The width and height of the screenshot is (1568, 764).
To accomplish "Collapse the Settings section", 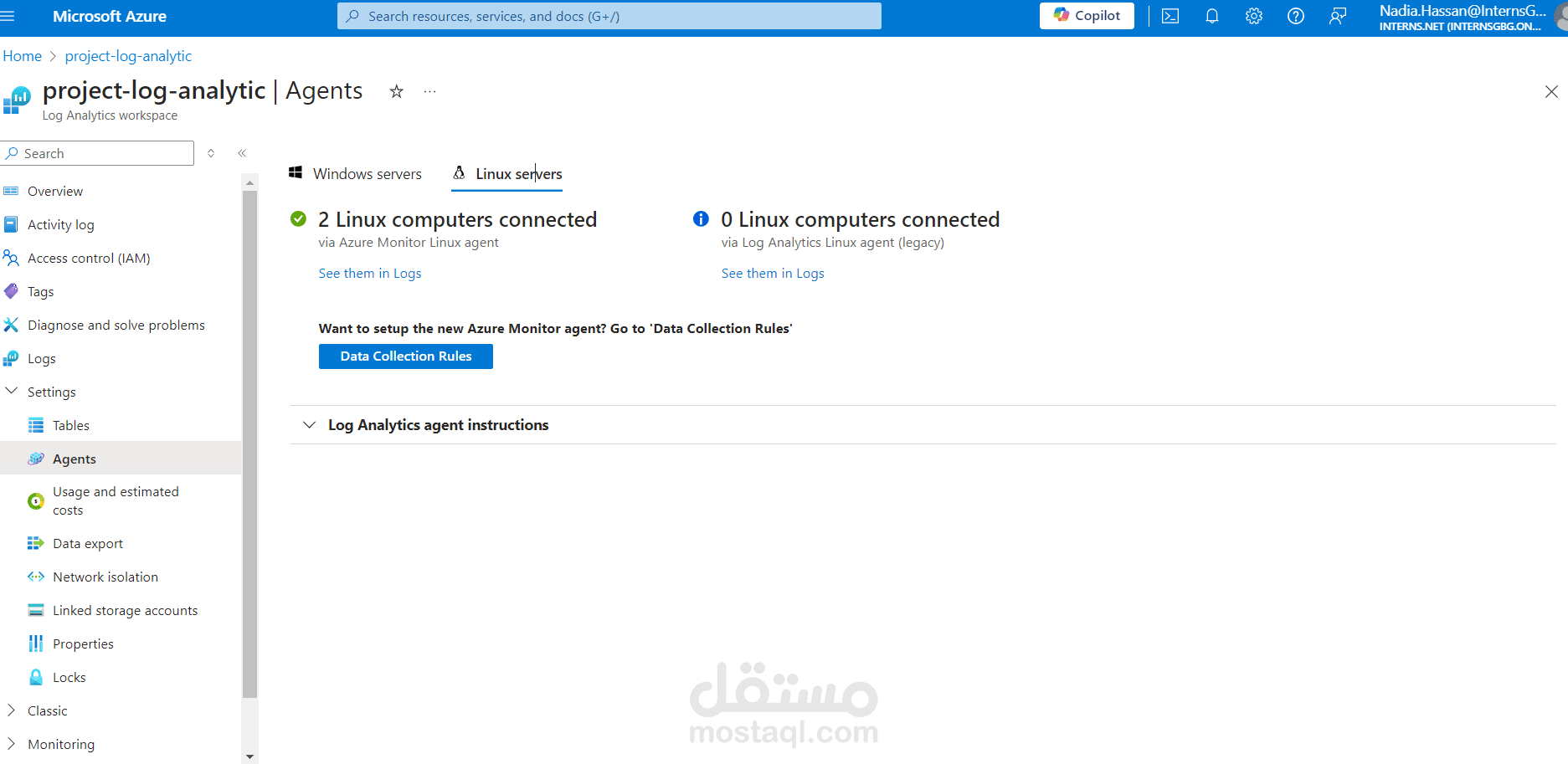I will point(12,391).
